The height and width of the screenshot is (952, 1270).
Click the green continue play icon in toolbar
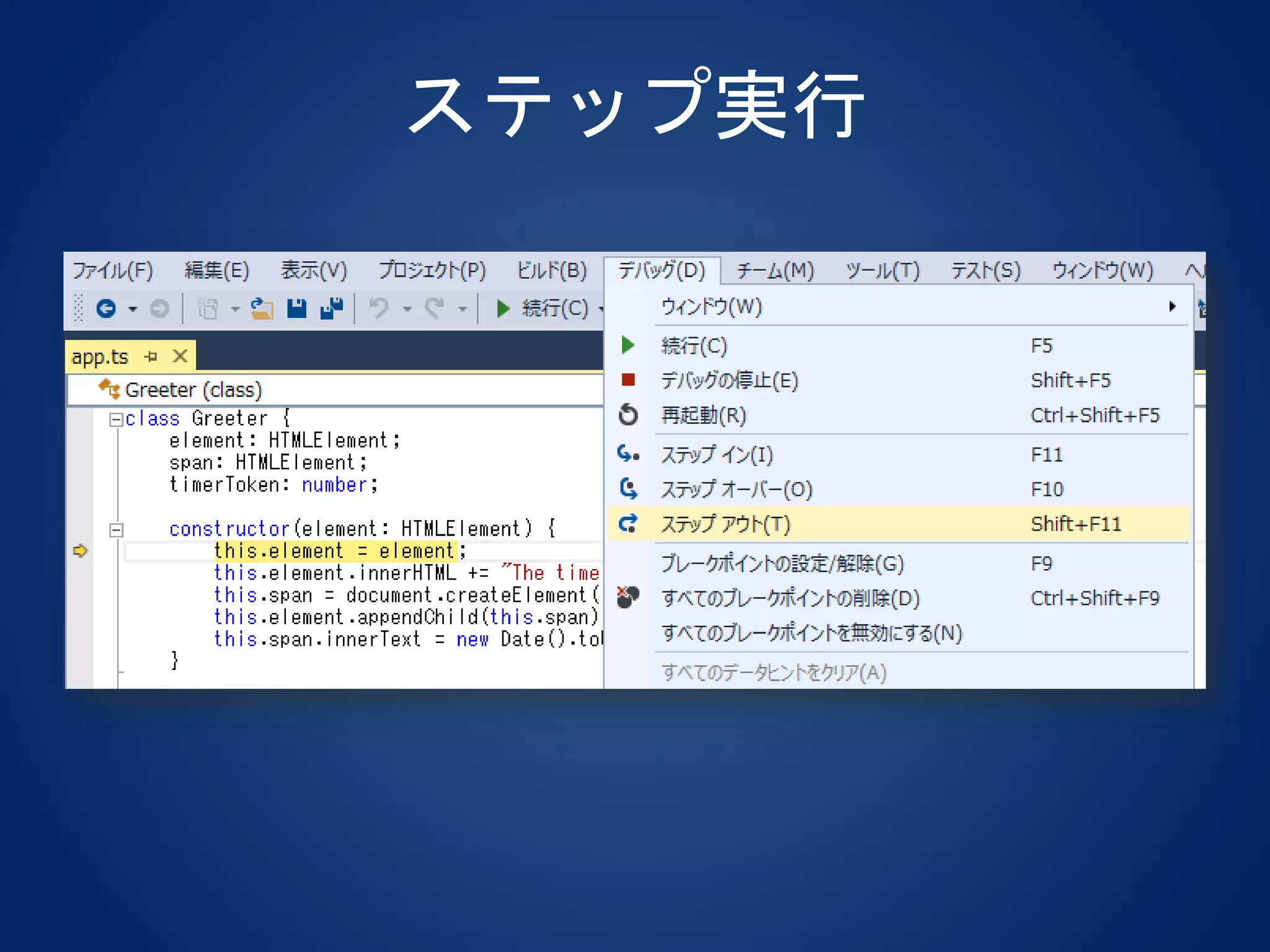tap(503, 308)
